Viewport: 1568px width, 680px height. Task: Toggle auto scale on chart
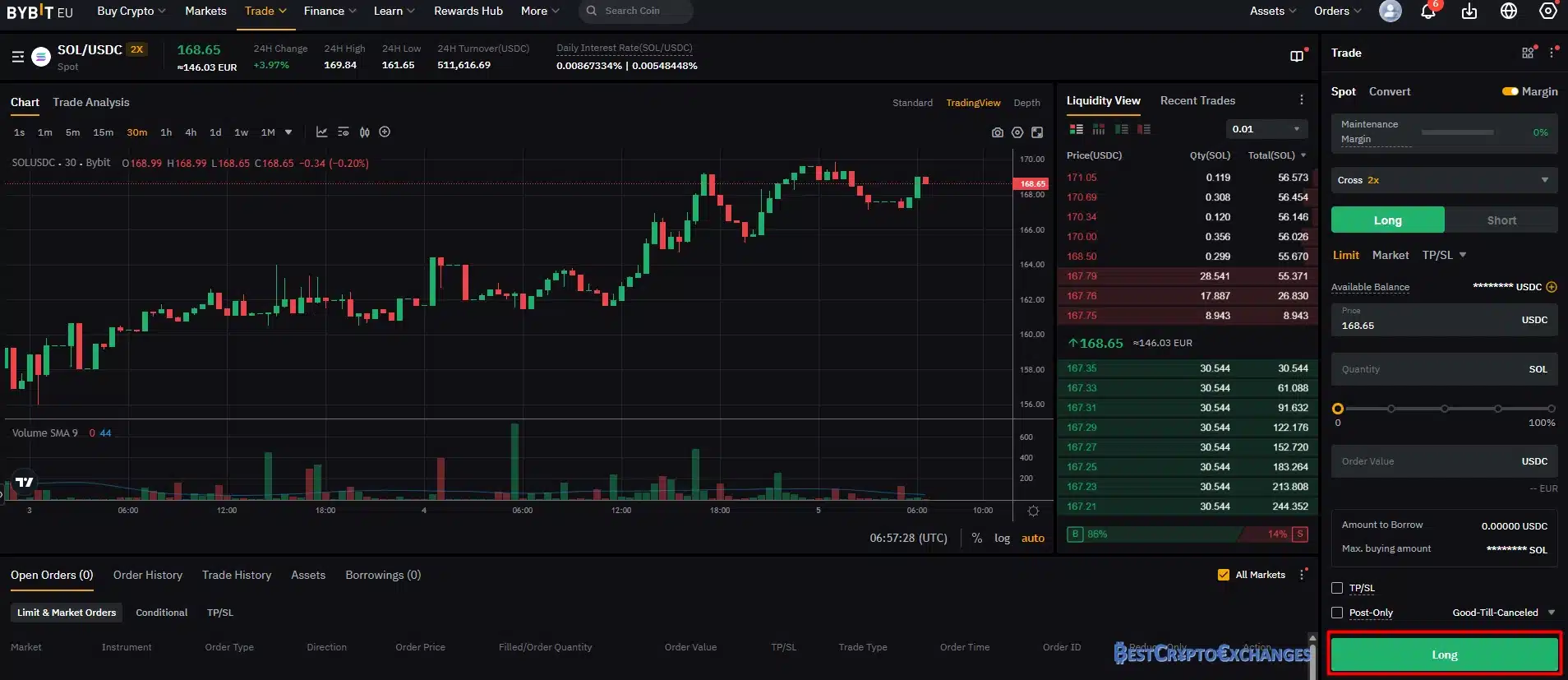coord(1033,538)
